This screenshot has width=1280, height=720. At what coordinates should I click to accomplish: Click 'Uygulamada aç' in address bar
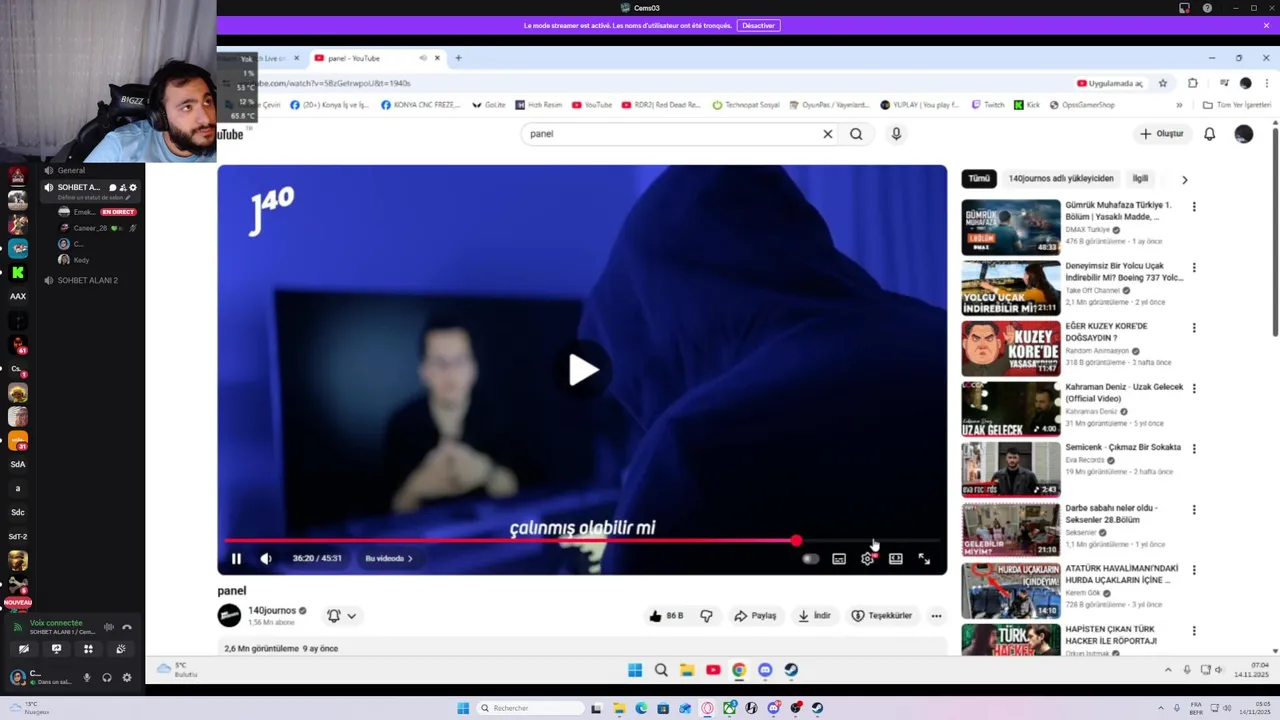1109,83
